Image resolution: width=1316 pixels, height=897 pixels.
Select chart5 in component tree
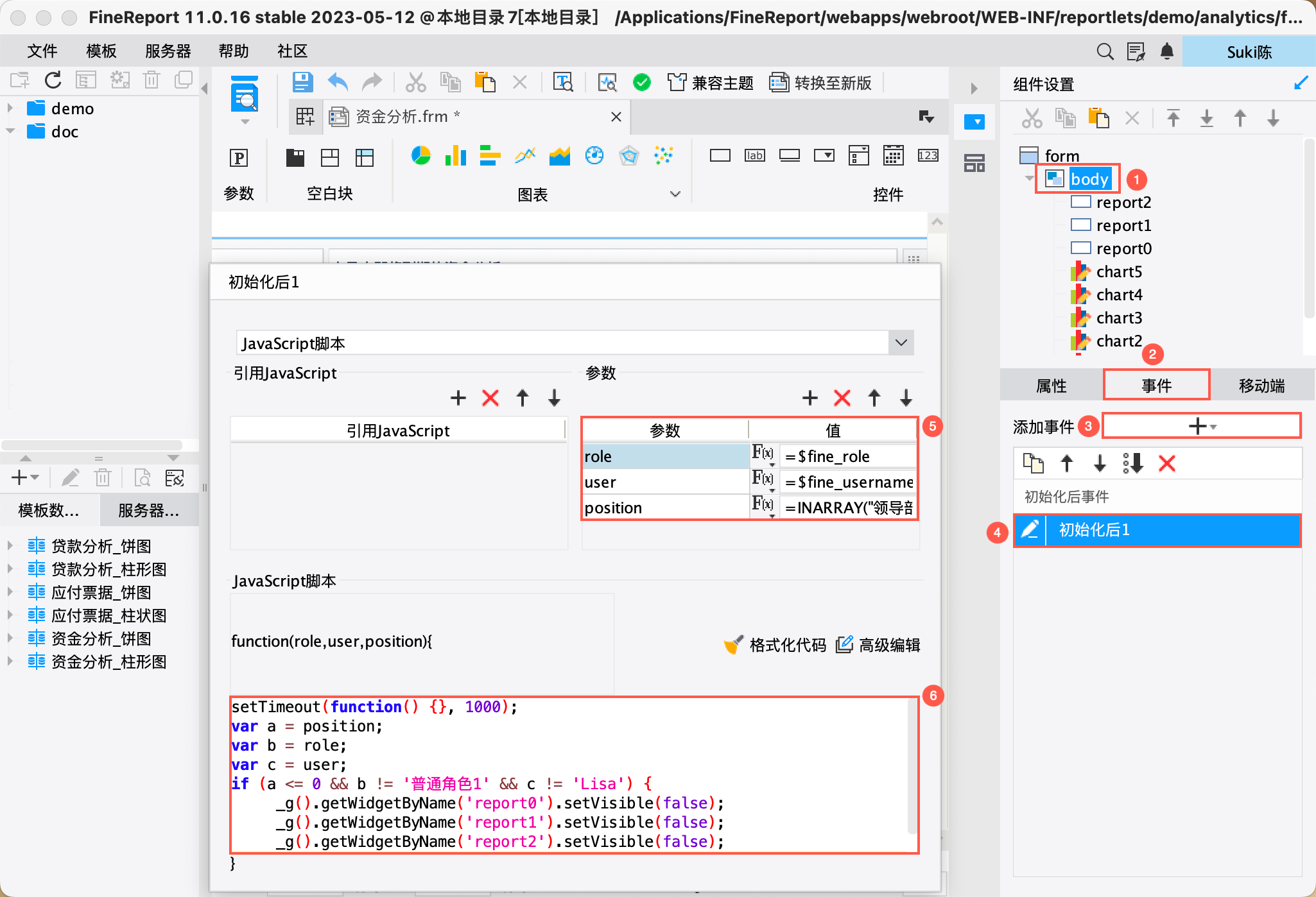click(x=1119, y=271)
